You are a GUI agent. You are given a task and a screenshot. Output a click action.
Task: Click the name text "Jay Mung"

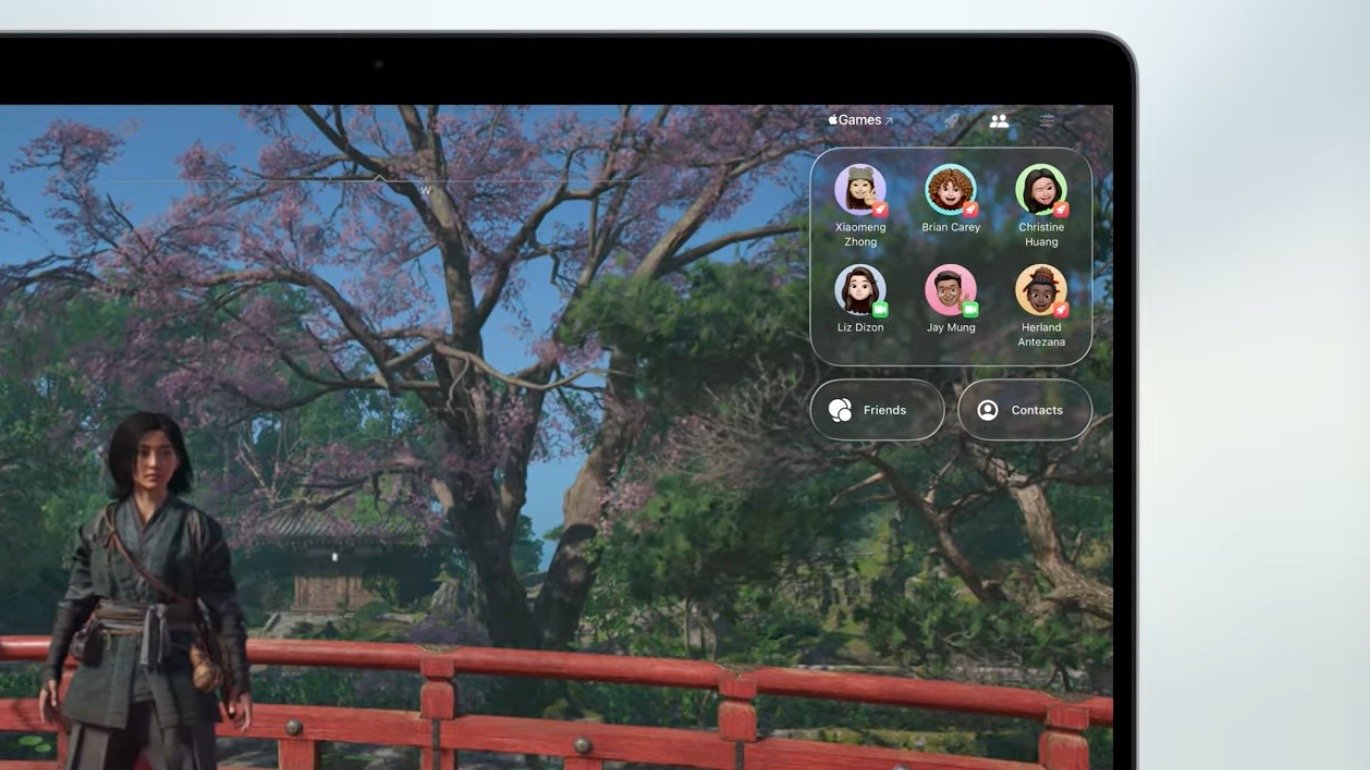tap(951, 328)
